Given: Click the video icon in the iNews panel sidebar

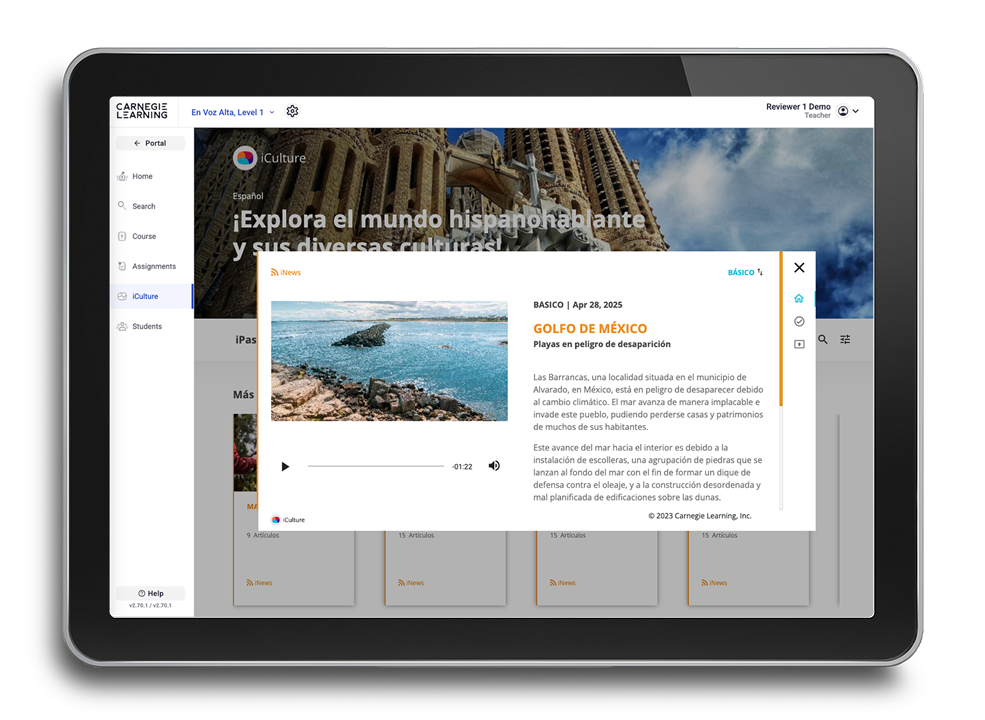Looking at the screenshot, I should point(798,343).
